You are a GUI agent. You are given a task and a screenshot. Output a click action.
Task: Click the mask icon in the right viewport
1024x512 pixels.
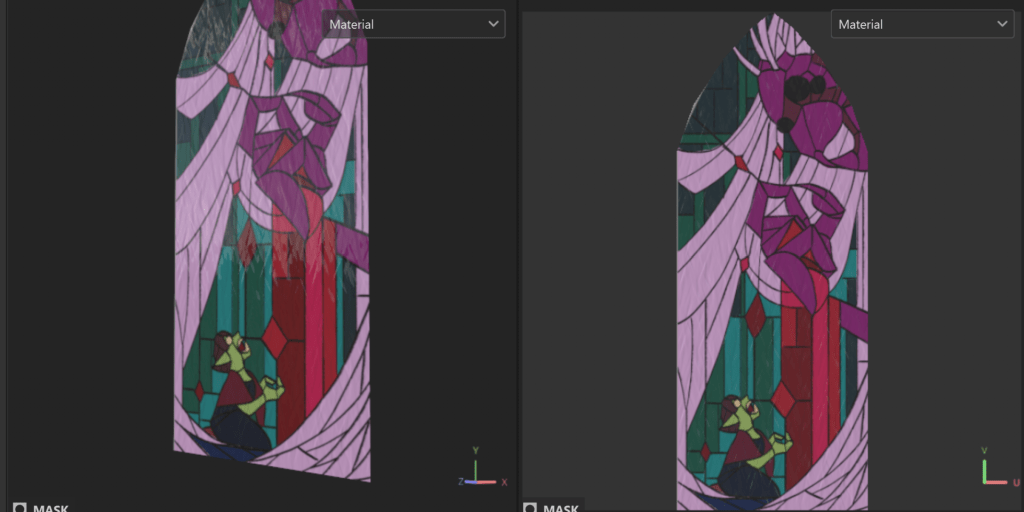click(530, 508)
